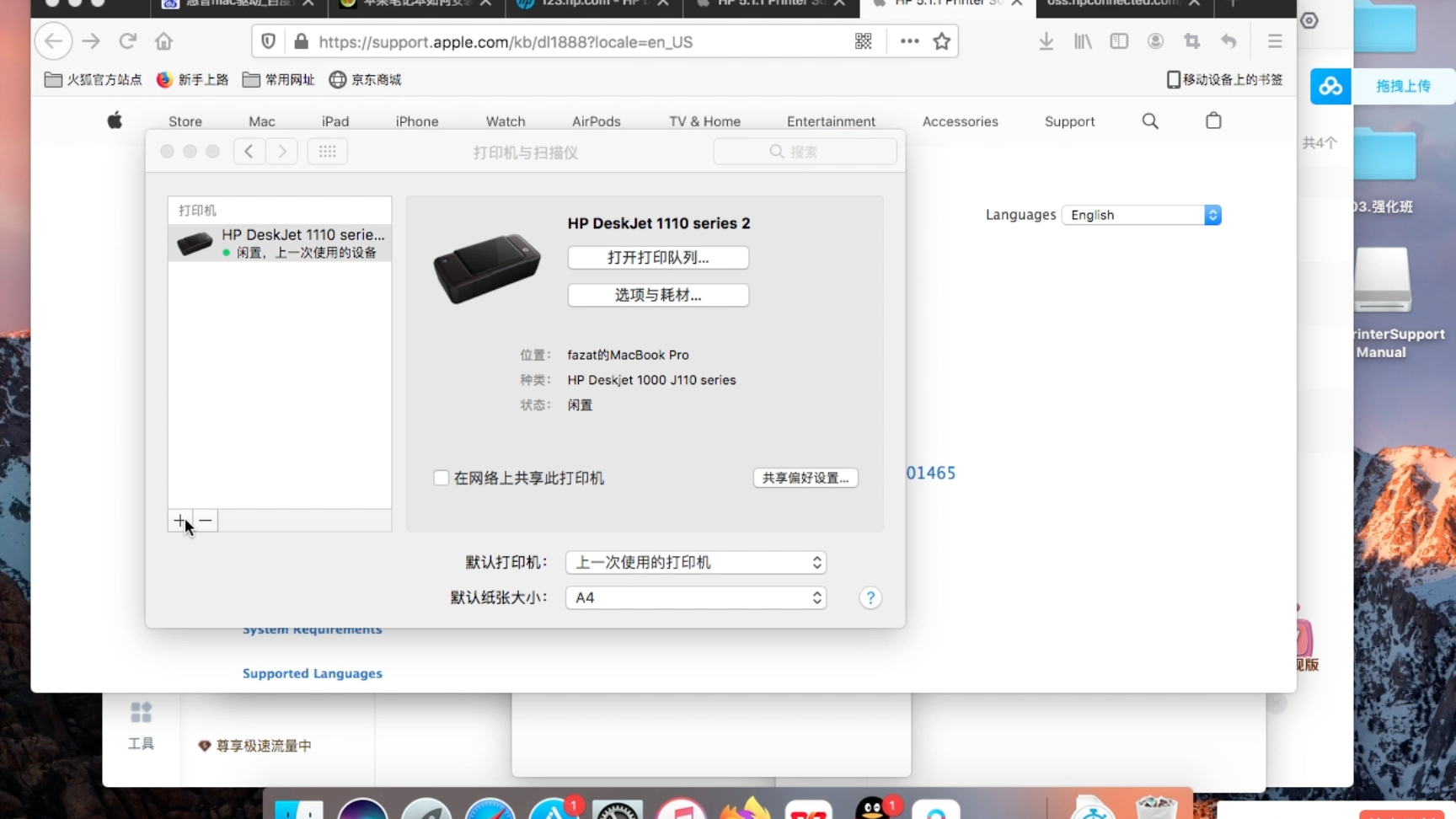This screenshot has width=1456, height=819.
Task: Select HP DeskJet 1110 series in printer list
Action: (x=280, y=243)
